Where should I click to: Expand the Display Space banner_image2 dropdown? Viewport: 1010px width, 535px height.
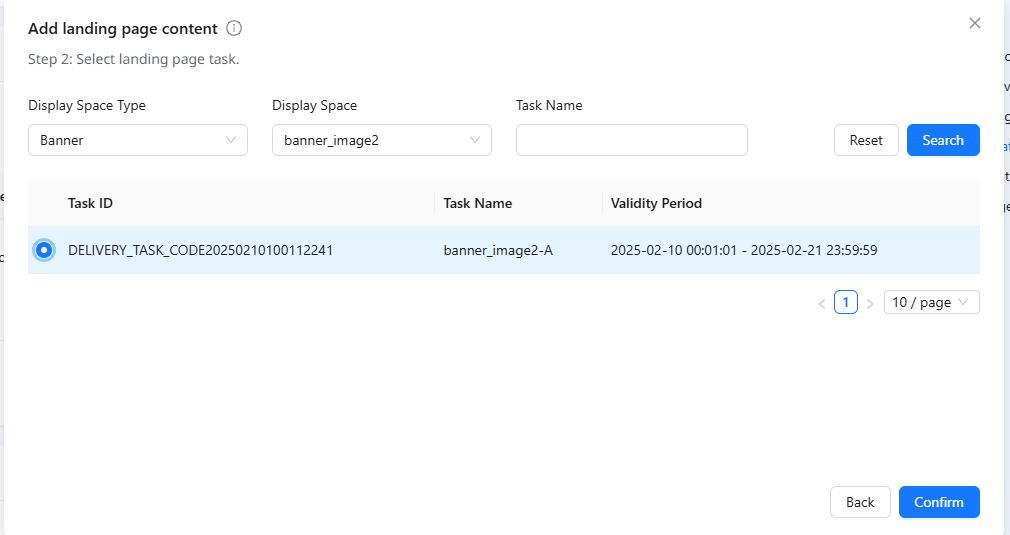point(382,140)
